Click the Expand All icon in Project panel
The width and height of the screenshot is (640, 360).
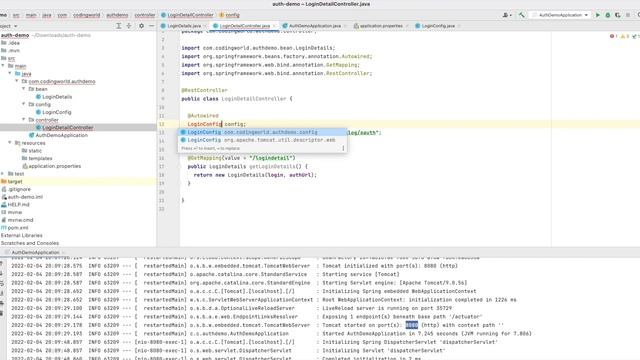coord(119,26)
